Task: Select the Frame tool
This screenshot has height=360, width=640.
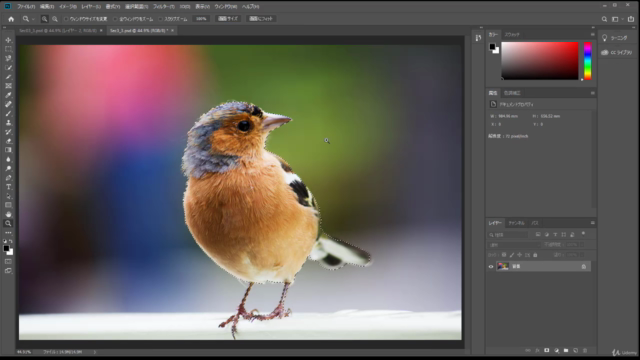Action: click(8, 86)
